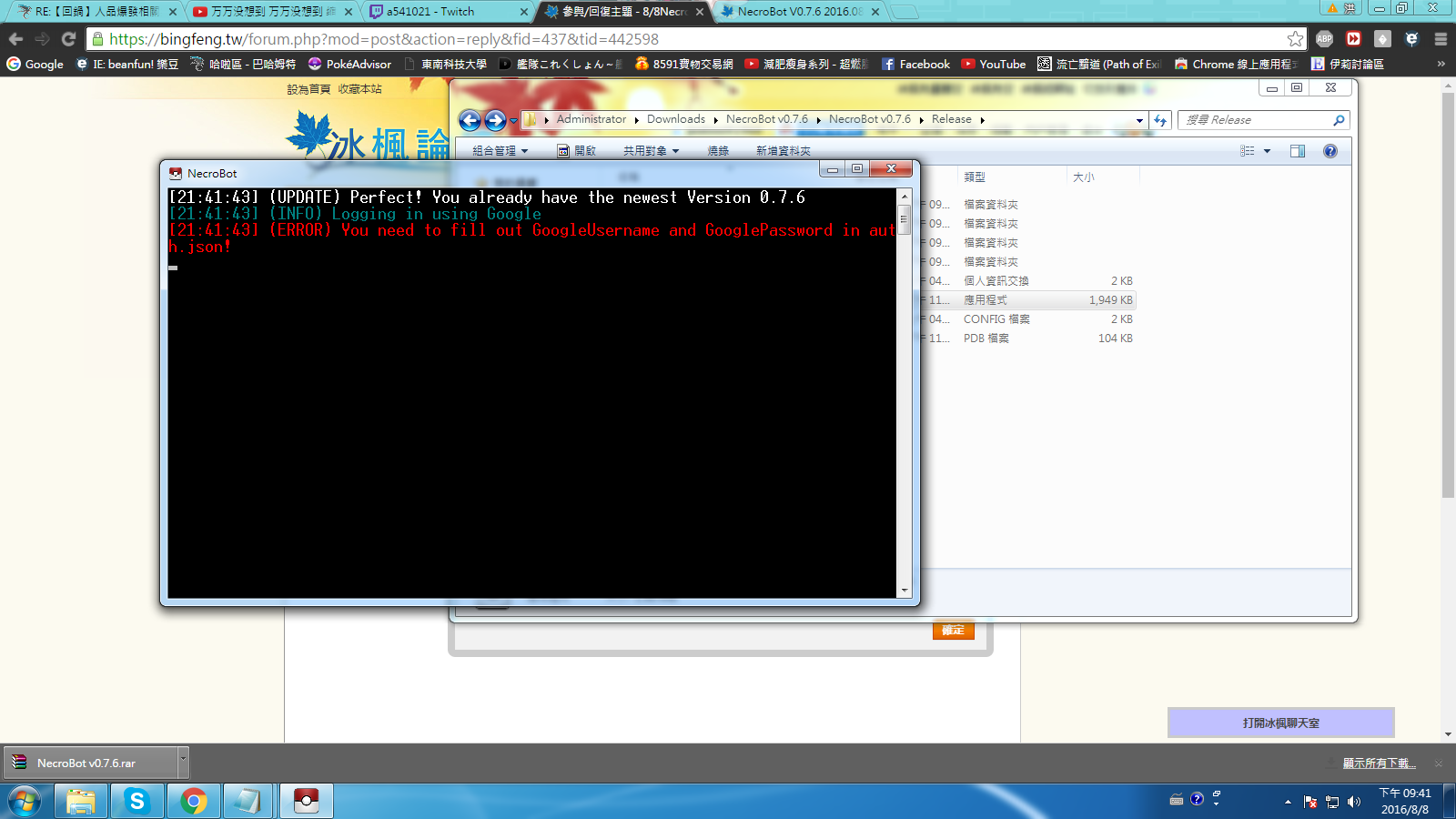Open the 8591寶物交易網 bookmark

684,65
